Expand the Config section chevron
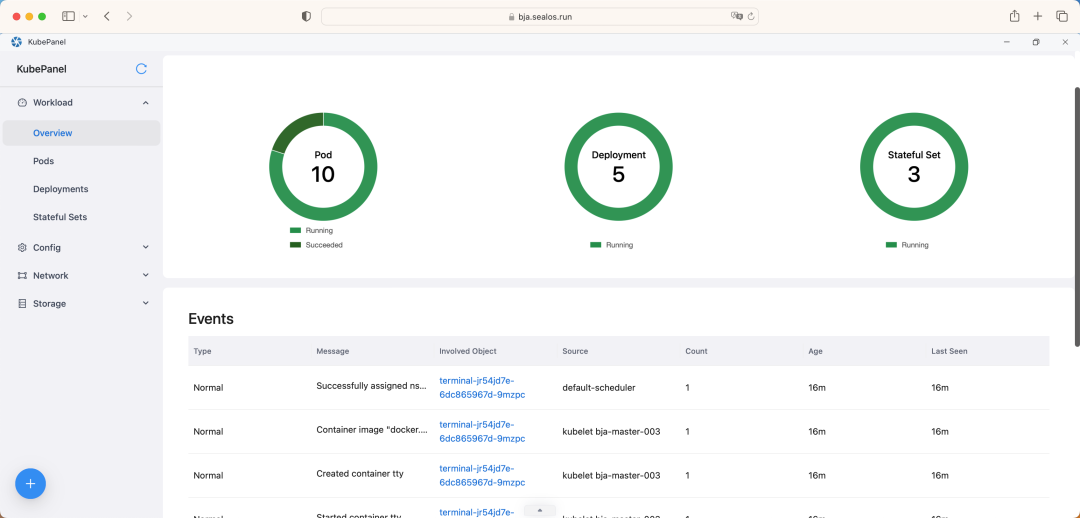 coord(146,248)
